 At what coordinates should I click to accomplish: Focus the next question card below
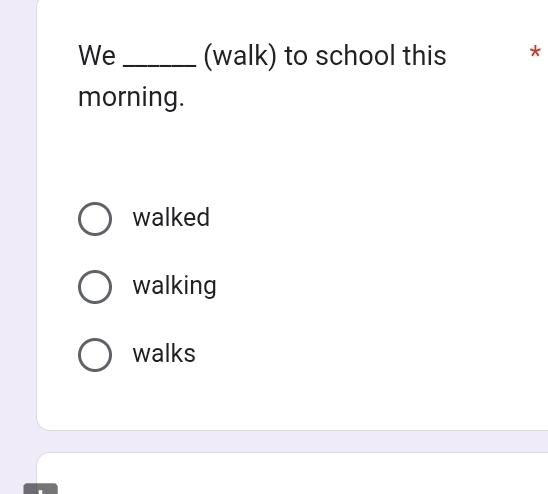(x=292, y=473)
